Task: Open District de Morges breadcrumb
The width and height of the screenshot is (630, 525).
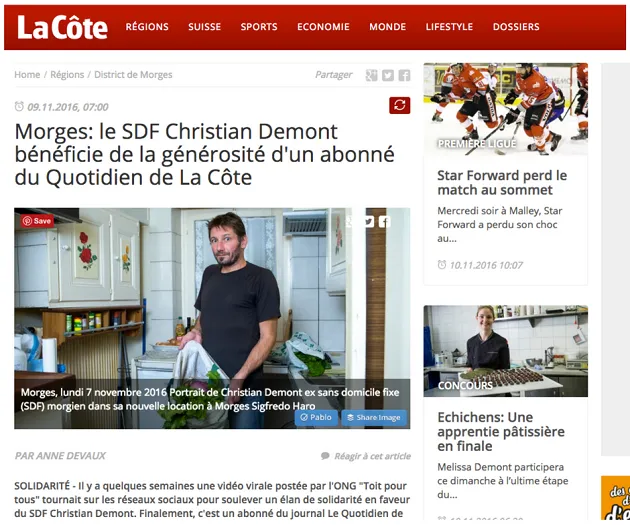Action: point(133,75)
